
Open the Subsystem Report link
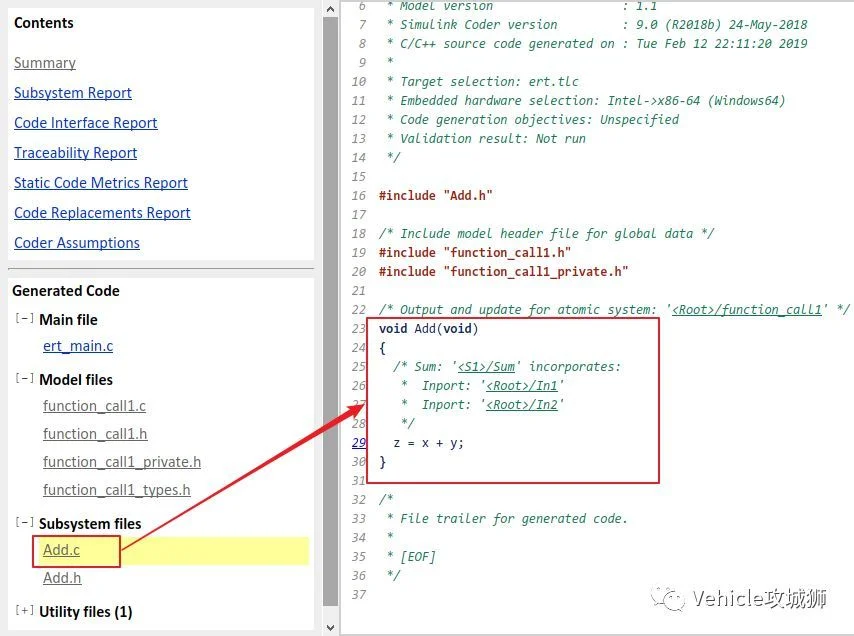73,93
